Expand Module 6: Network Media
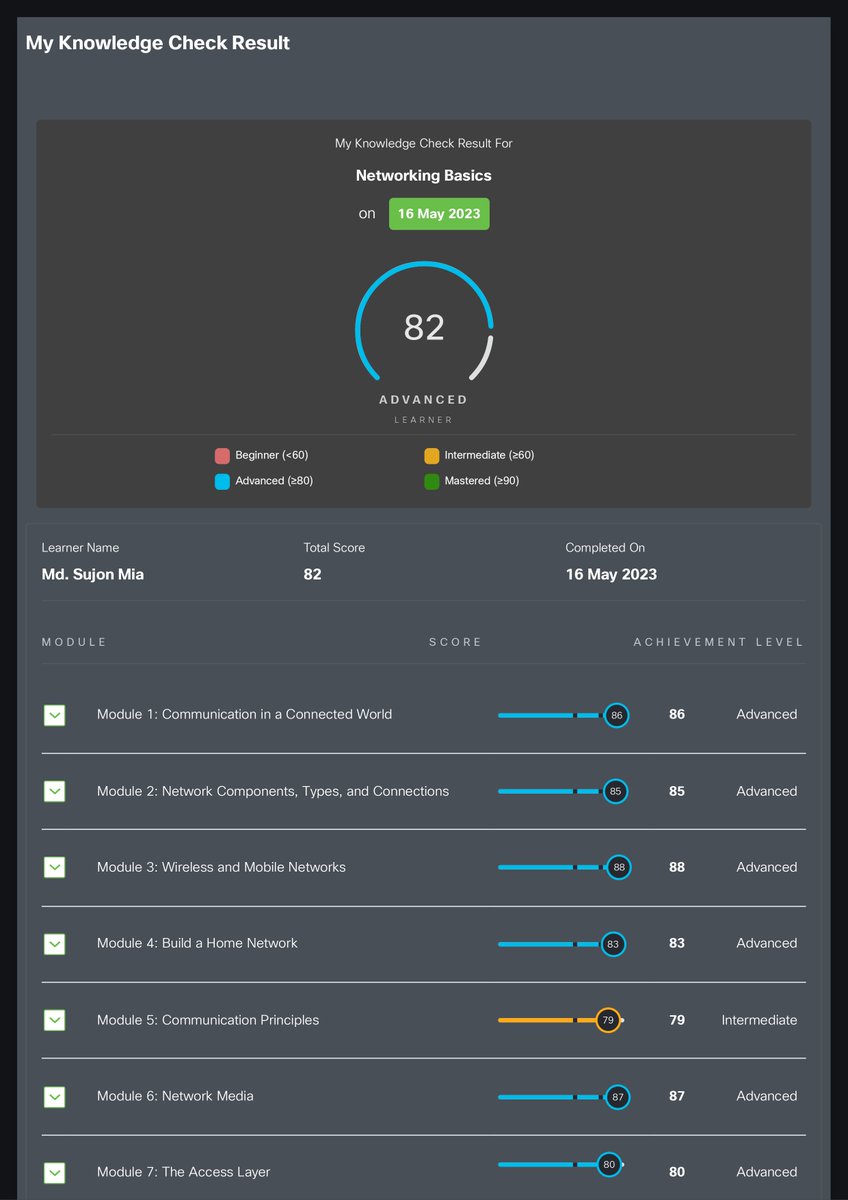This screenshot has width=848, height=1200. pyautogui.click(x=55, y=1096)
